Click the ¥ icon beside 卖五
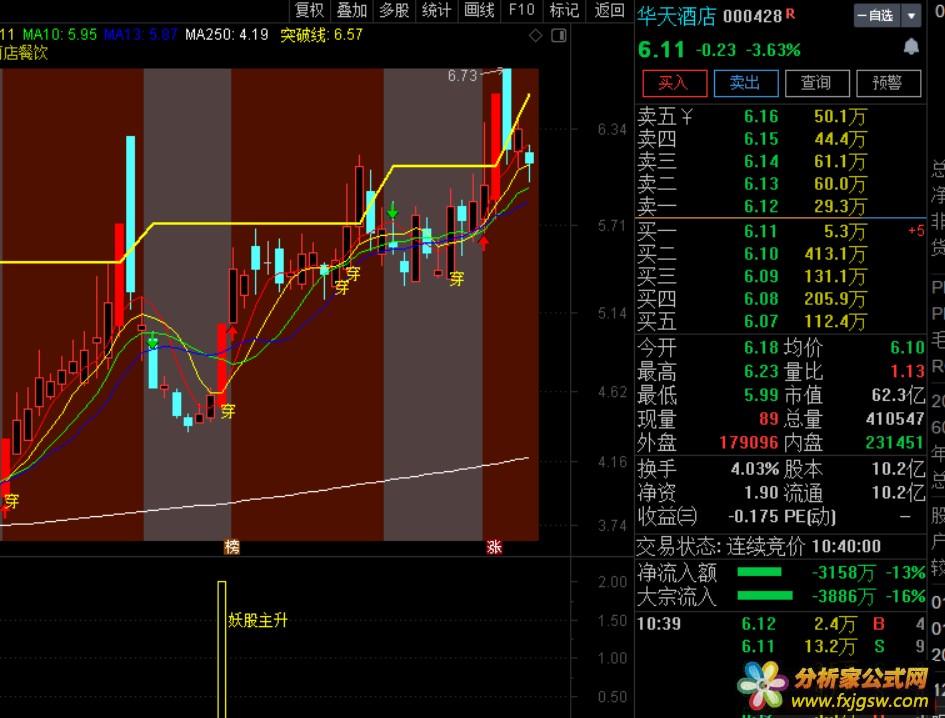Viewport: 945px width, 718px height. pos(686,116)
